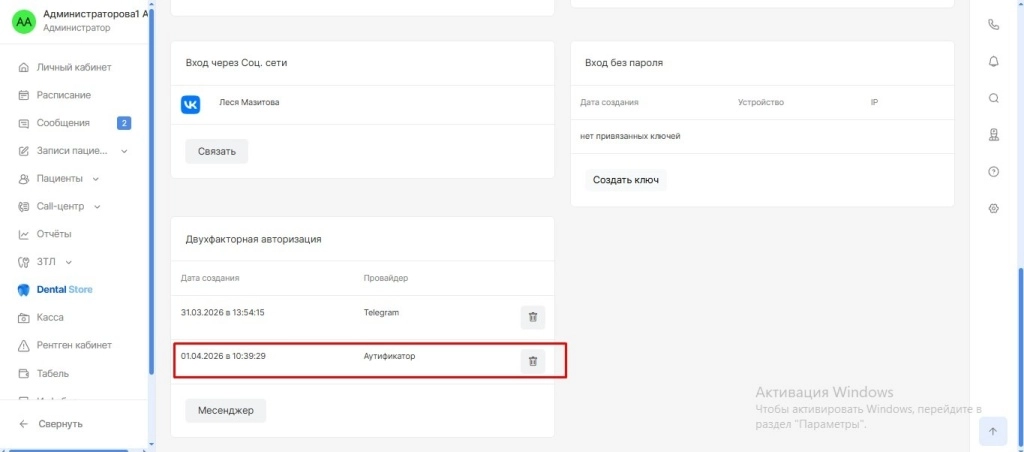Image resolution: width=1024 pixels, height=452 pixels.
Task: Expand the Записи пациентов submenu
Action: (x=124, y=151)
